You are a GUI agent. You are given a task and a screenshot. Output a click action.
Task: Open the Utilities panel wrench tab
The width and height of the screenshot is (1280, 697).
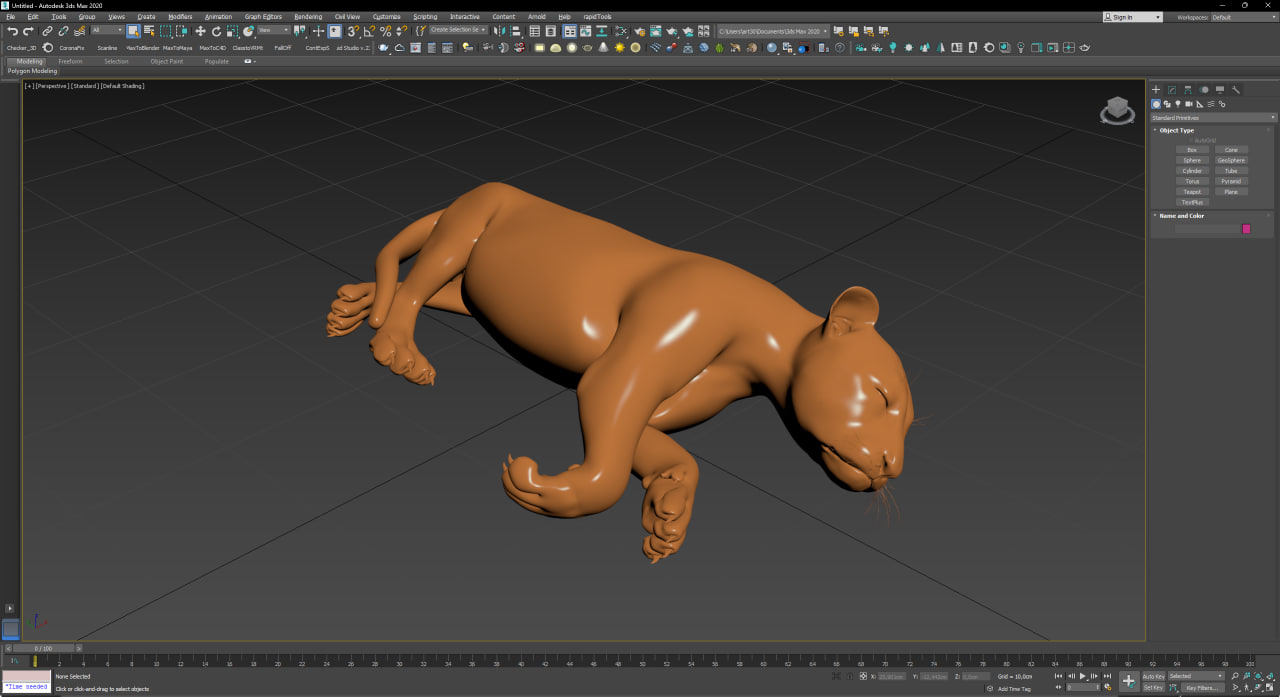pos(1236,90)
